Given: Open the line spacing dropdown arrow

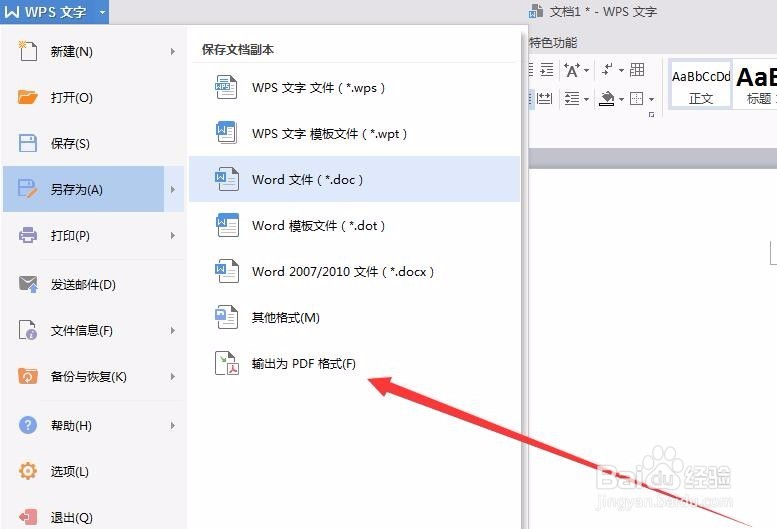Looking at the screenshot, I should click(586, 99).
